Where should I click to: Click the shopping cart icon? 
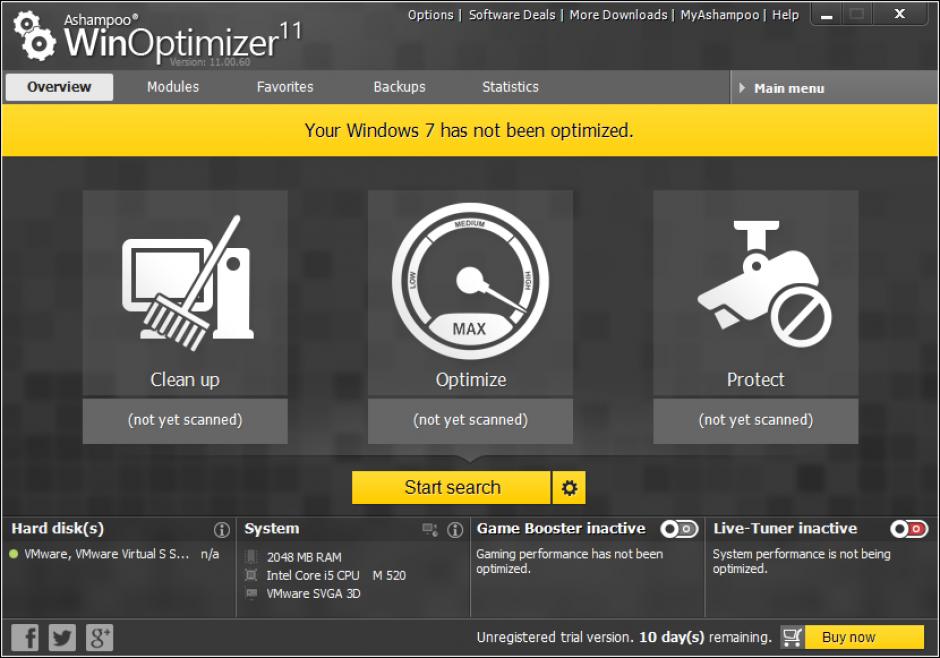coord(792,637)
